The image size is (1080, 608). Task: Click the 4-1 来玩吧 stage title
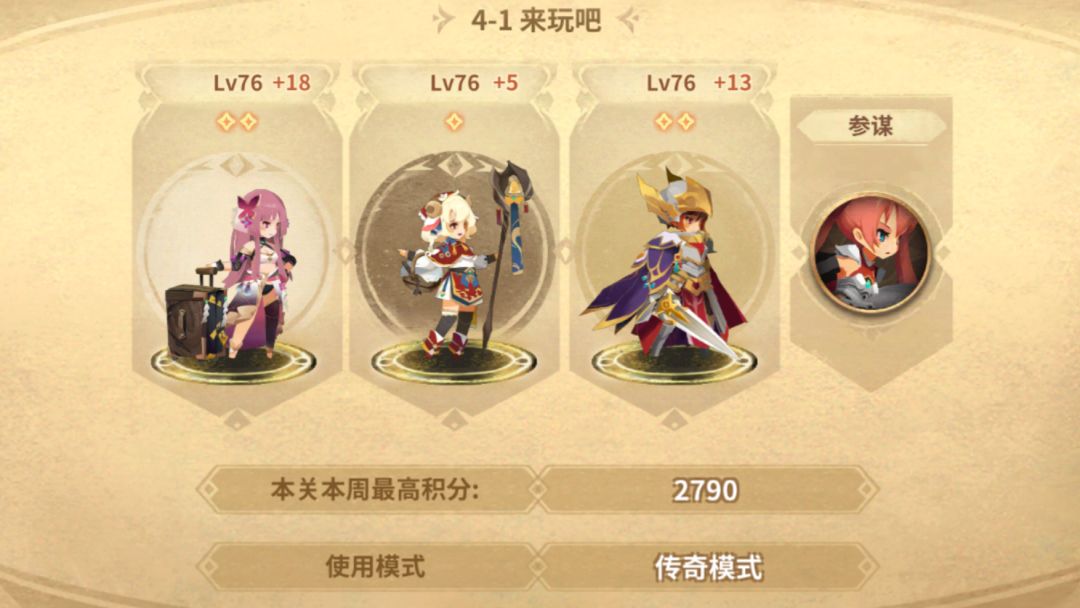tap(537, 21)
